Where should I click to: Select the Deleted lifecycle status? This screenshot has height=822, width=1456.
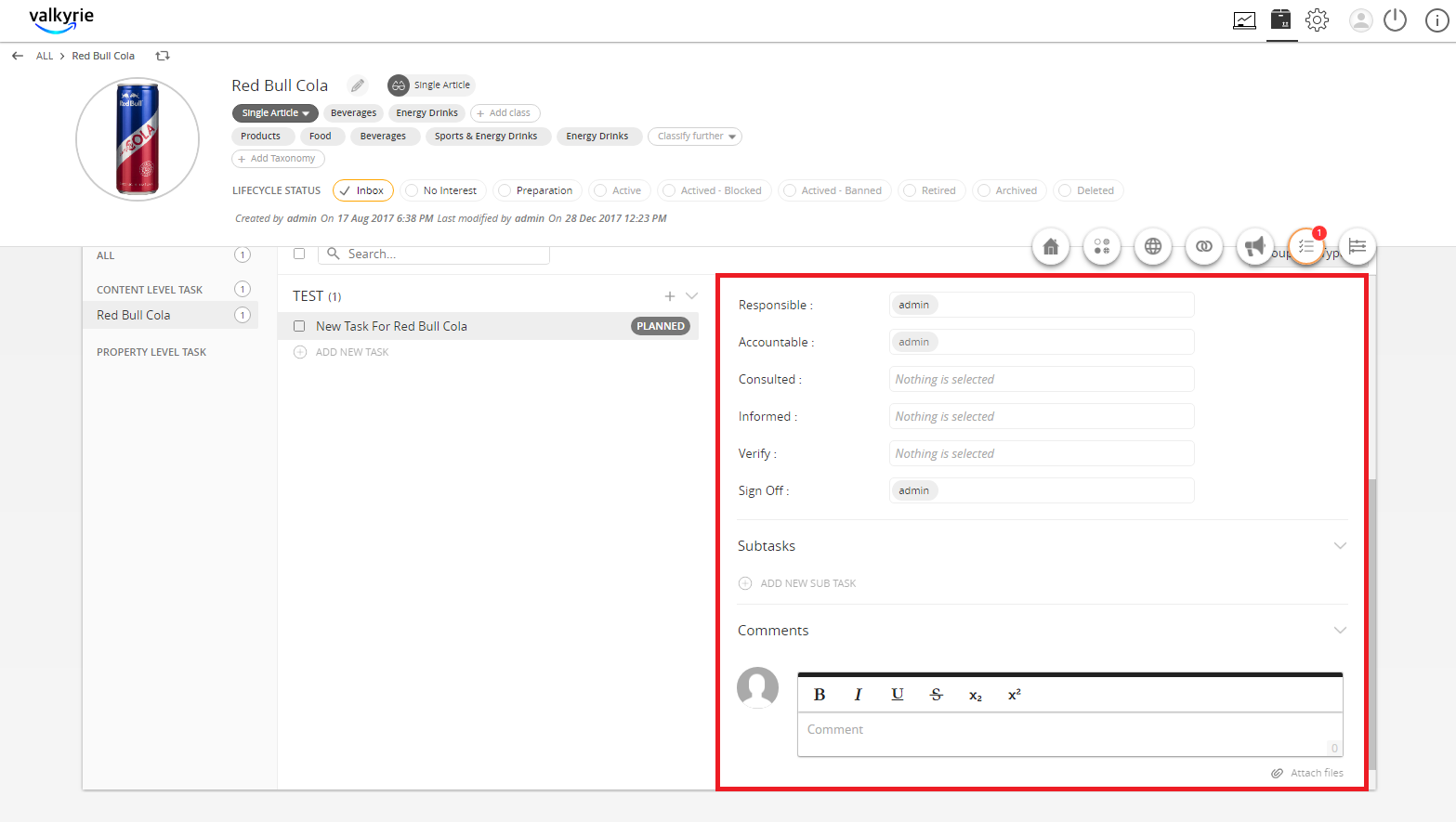[1089, 190]
